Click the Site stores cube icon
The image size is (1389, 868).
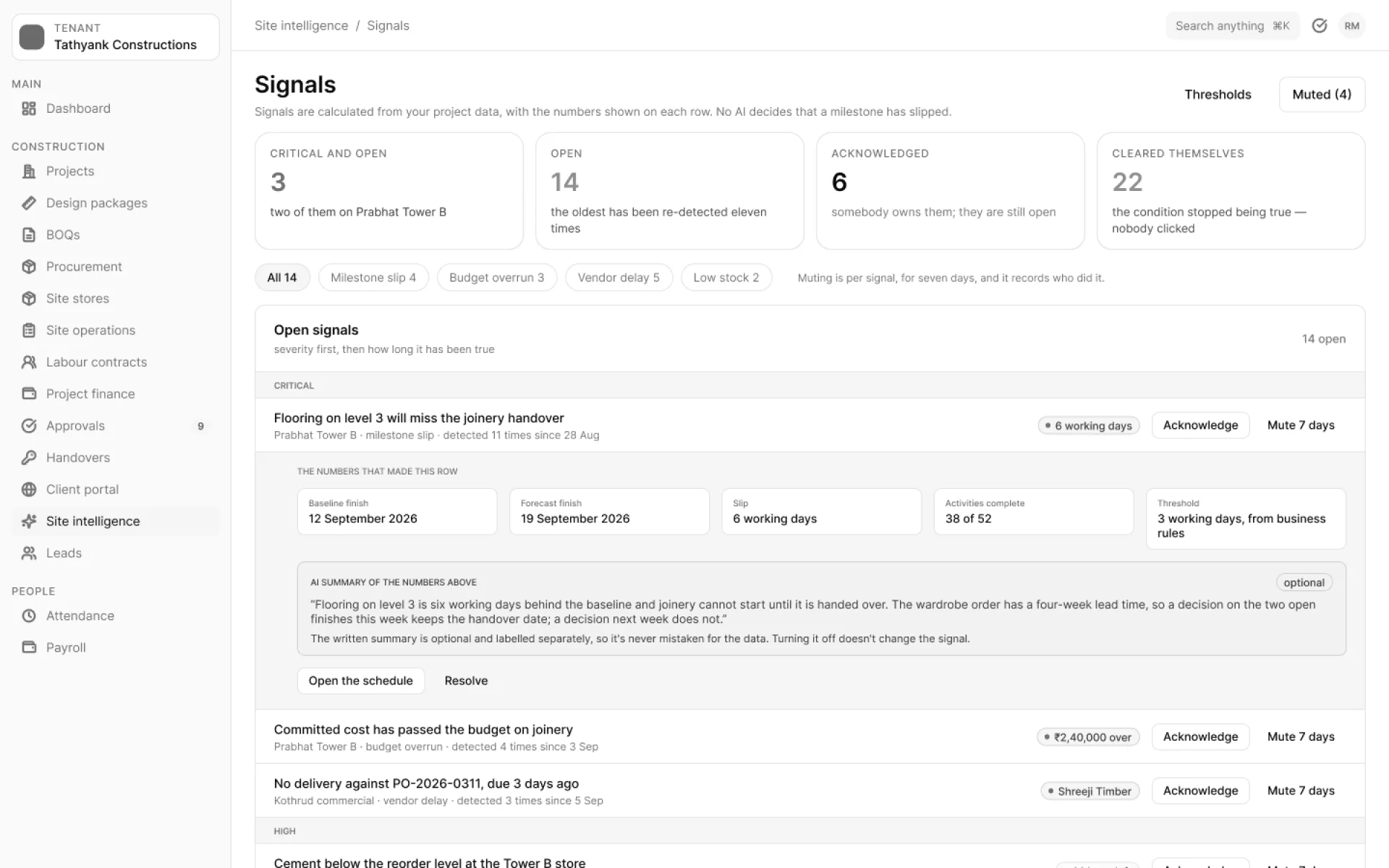pos(29,299)
